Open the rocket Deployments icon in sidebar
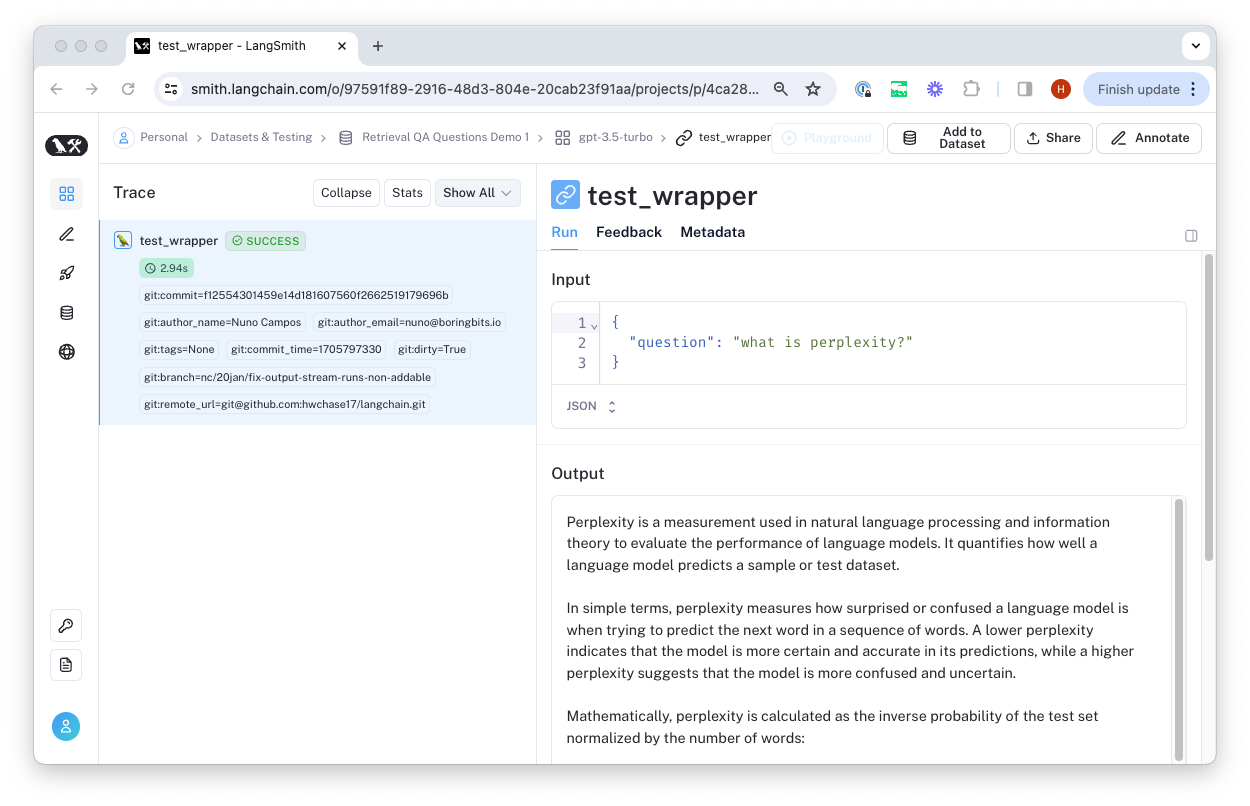This screenshot has height=806, width=1250. point(67,273)
